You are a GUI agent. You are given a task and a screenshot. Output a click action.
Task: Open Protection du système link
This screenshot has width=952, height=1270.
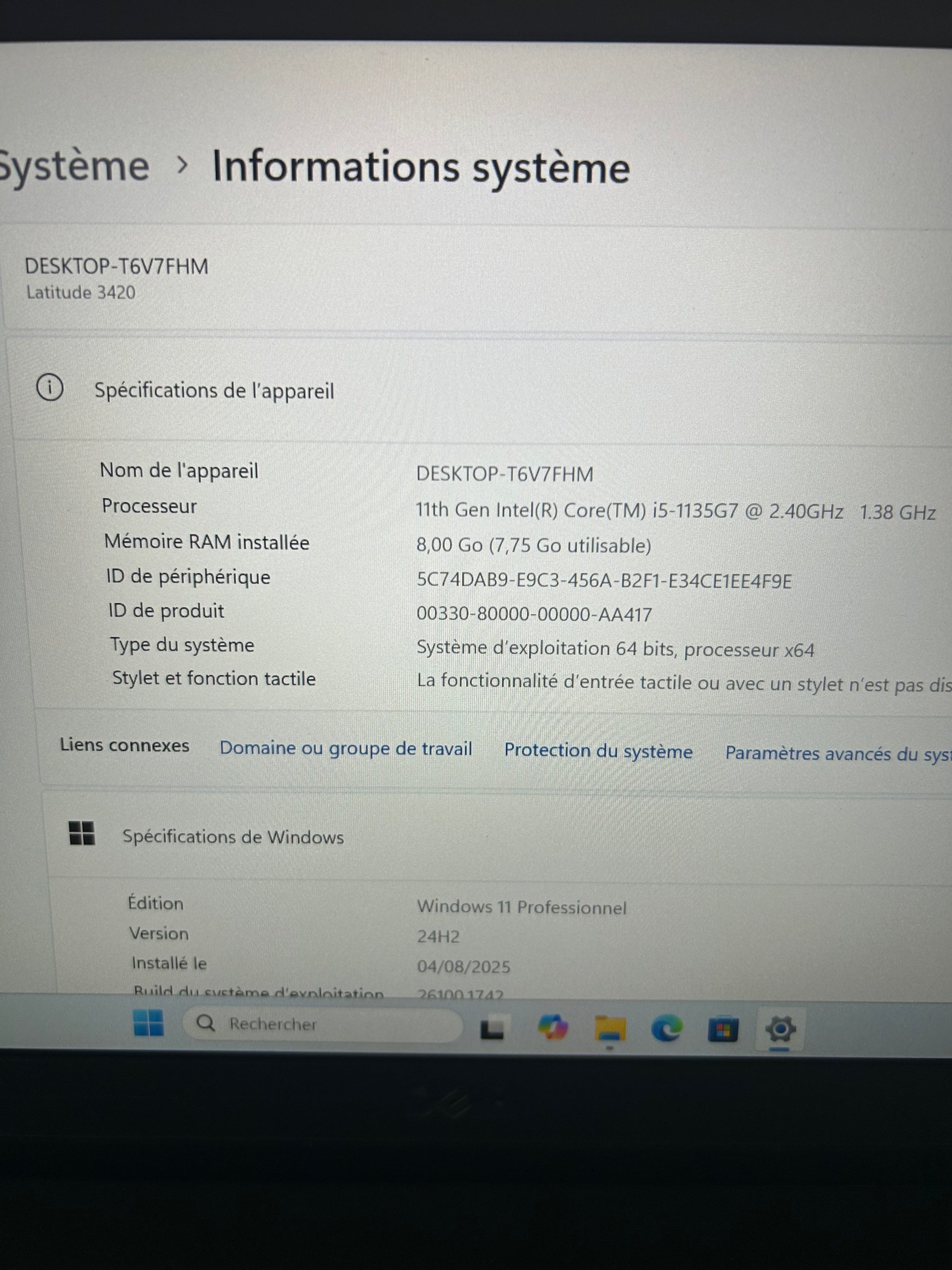tap(598, 752)
